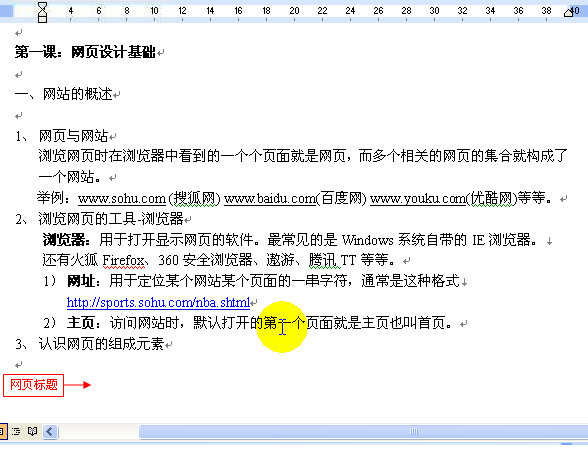
Task: Click the bold word 主页：
Action: point(84,323)
